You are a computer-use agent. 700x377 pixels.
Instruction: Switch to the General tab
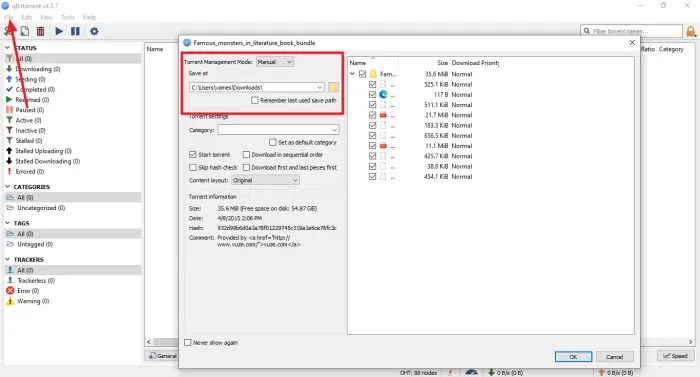pyautogui.click(x=162, y=356)
